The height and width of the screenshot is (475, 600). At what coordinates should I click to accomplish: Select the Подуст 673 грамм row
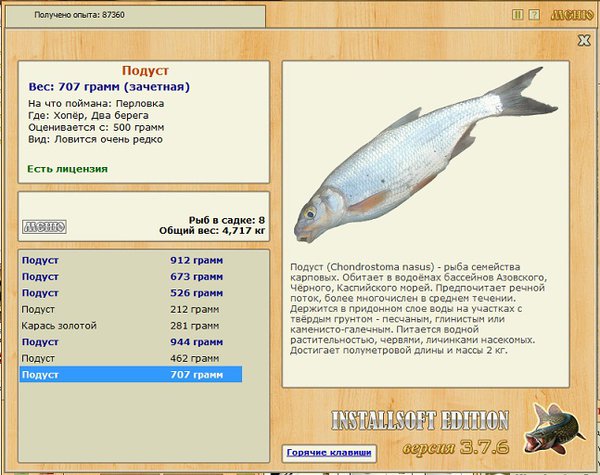pyautogui.click(x=131, y=277)
